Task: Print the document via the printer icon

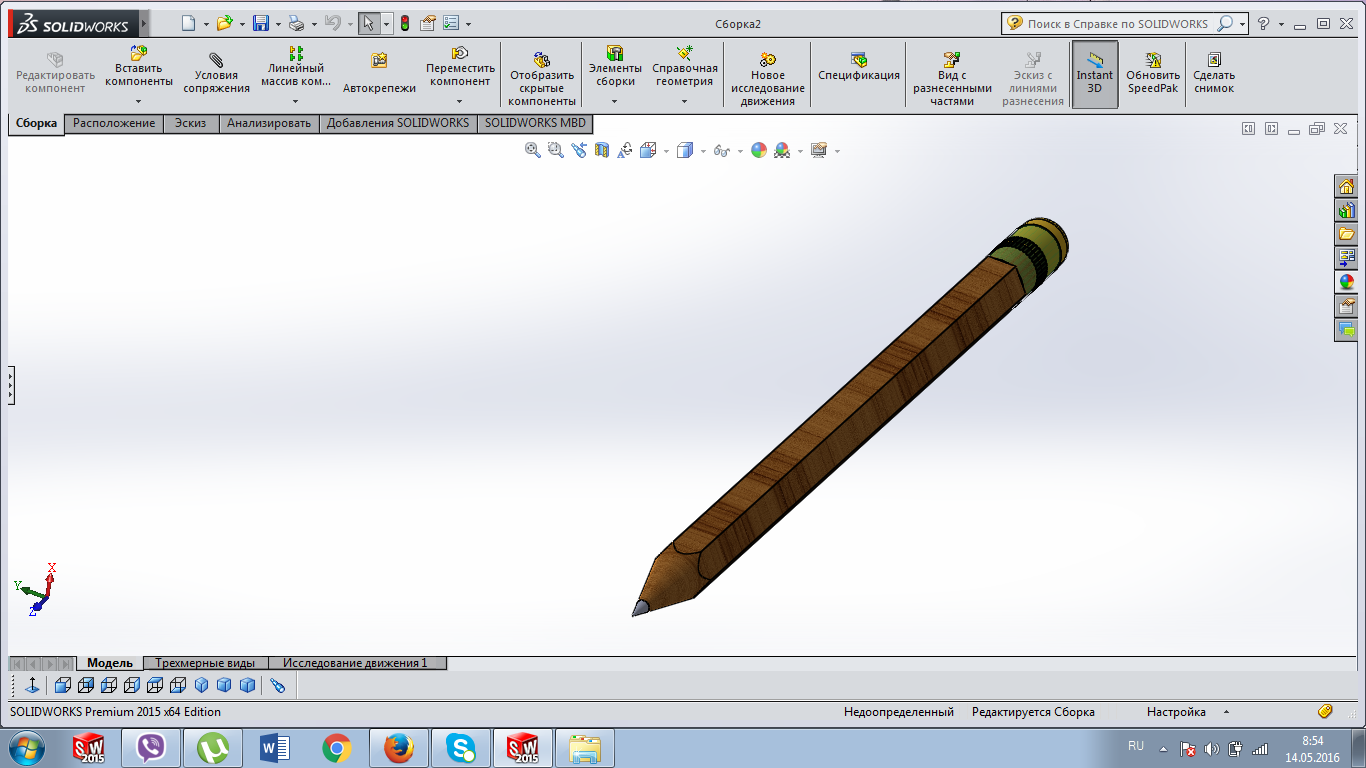Action: click(296, 23)
